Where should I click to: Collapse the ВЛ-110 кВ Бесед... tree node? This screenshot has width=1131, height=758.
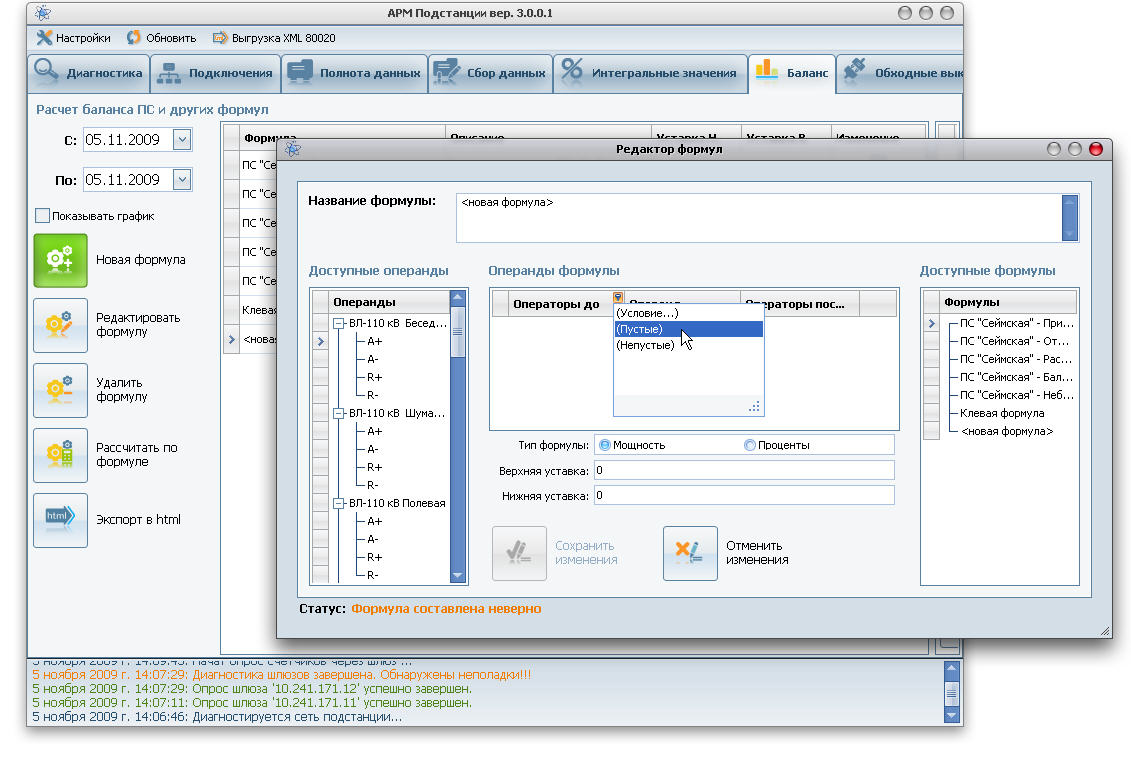(x=339, y=324)
